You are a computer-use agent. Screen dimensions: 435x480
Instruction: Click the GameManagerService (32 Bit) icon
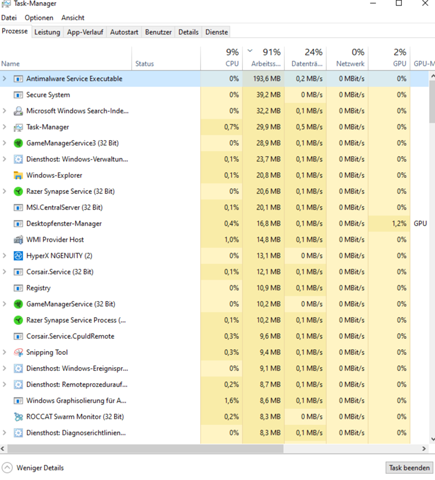point(18,304)
